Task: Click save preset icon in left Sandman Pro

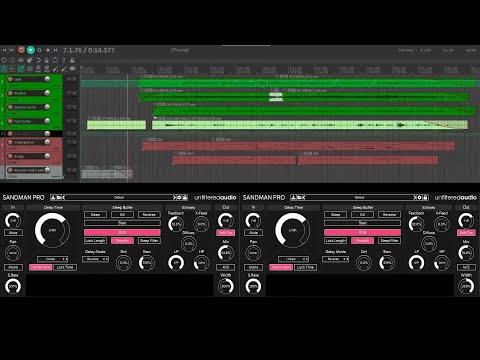Action: click(x=53, y=197)
